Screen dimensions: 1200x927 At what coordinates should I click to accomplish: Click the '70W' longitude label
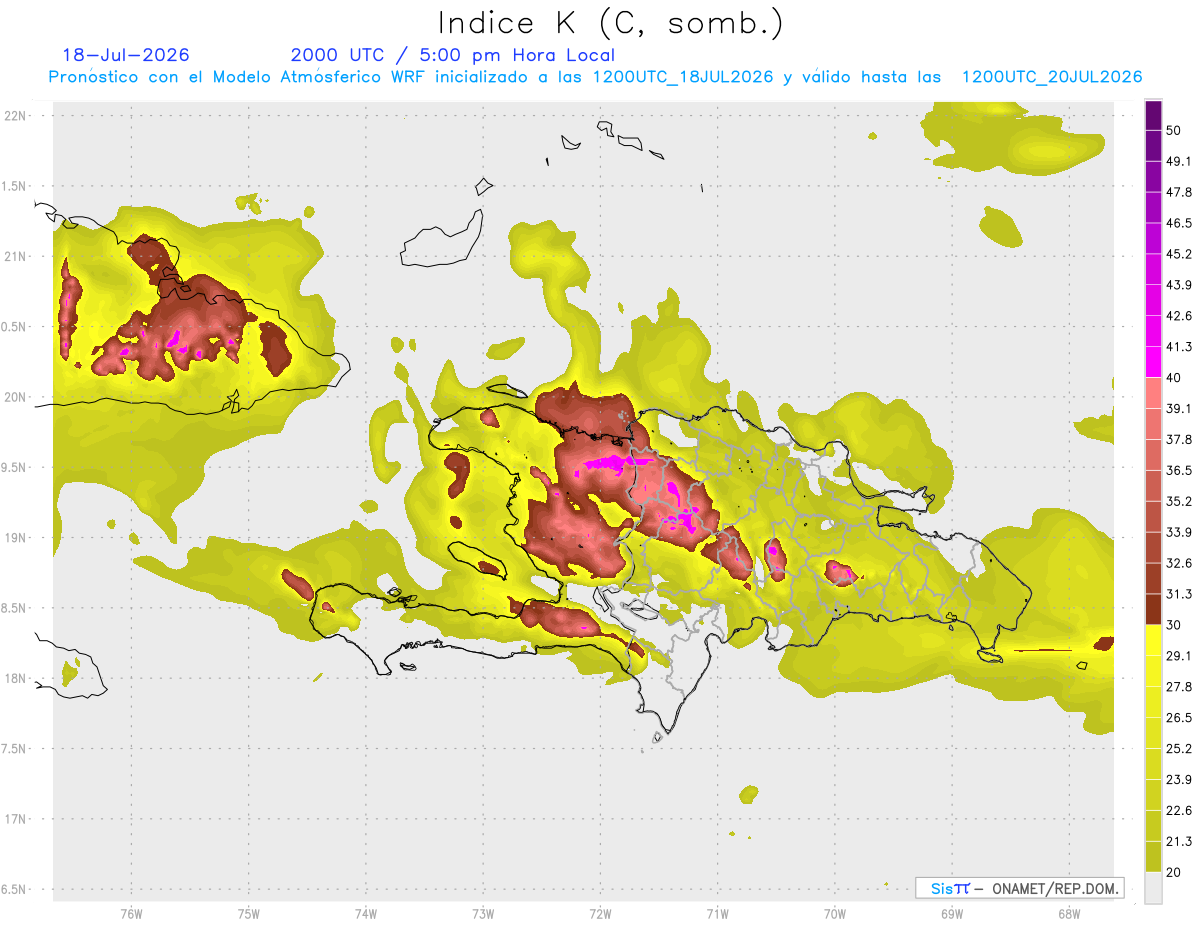pos(834,913)
